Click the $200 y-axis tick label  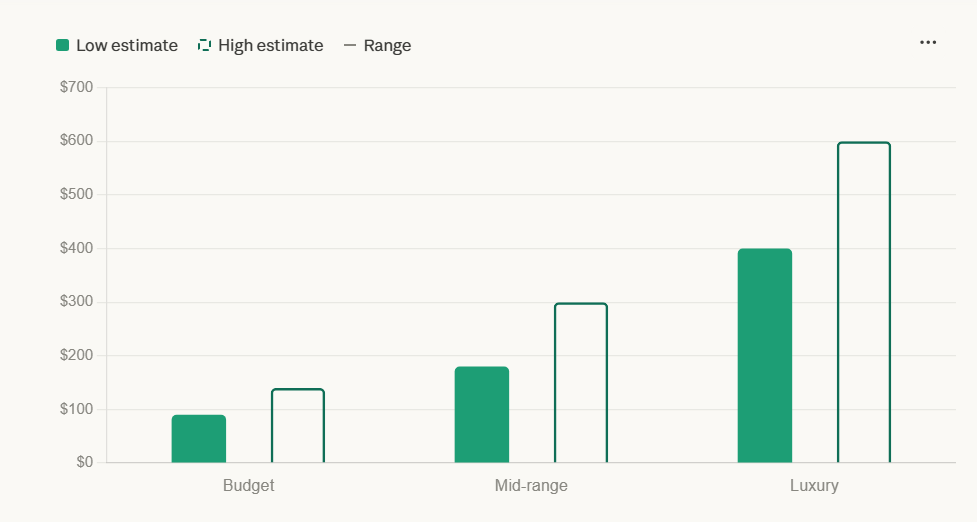pos(77,355)
